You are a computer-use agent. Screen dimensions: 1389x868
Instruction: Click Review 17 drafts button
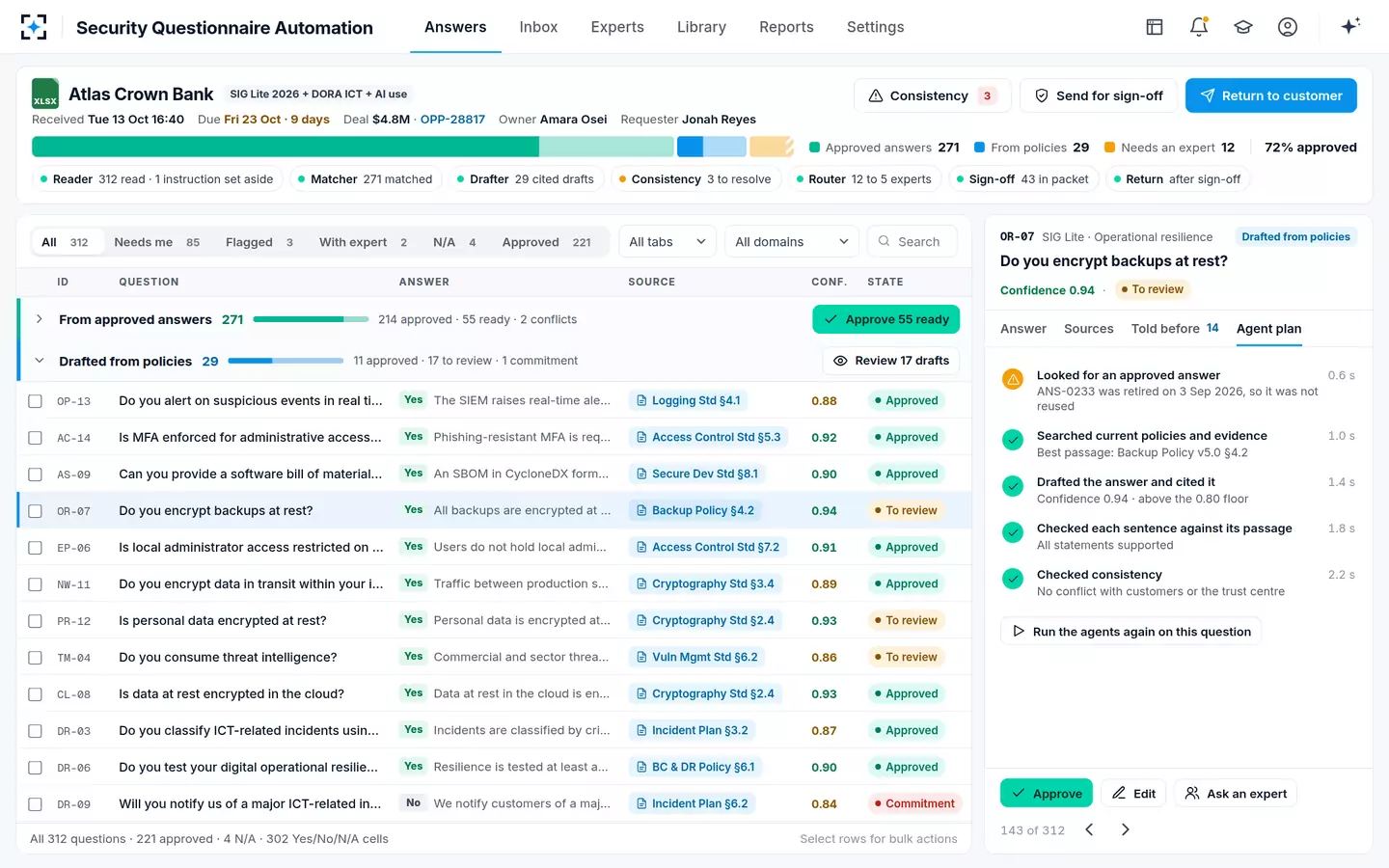click(890, 361)
